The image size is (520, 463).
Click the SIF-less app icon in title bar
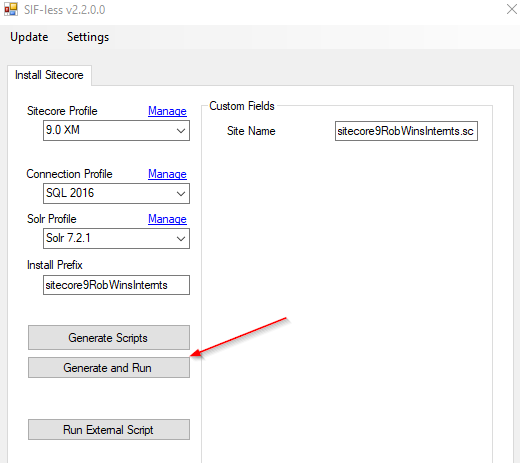11,9
